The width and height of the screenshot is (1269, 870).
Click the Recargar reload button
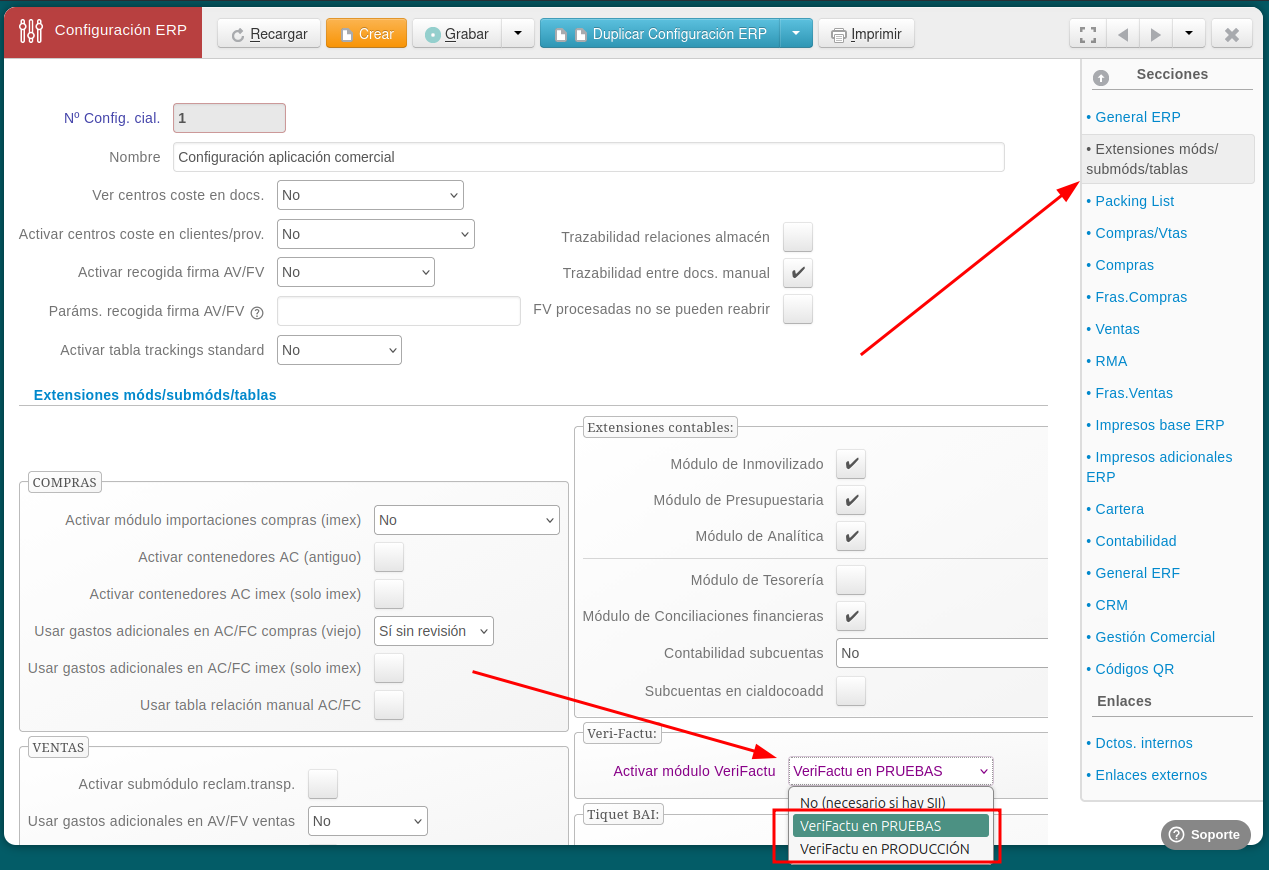pyautogui.click(x=269, y=34)
